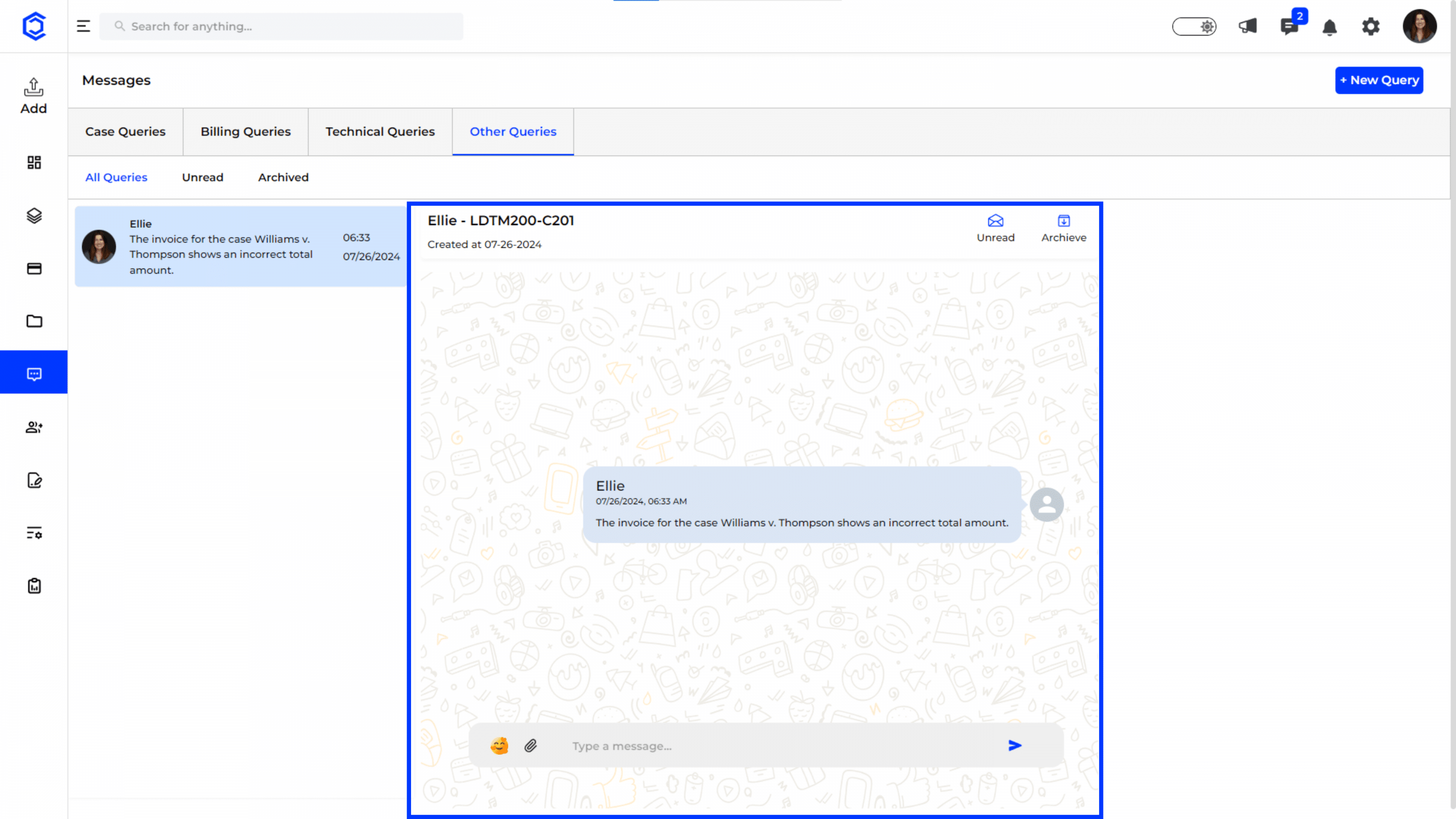
Task: Click the Search for anything field
Action: pyautogui.click(x=282, y=27)
